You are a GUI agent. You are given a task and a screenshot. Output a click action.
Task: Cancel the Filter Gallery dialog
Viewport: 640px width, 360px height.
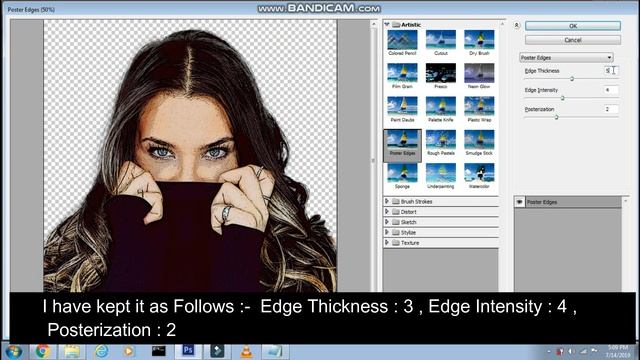pos(573,40)
